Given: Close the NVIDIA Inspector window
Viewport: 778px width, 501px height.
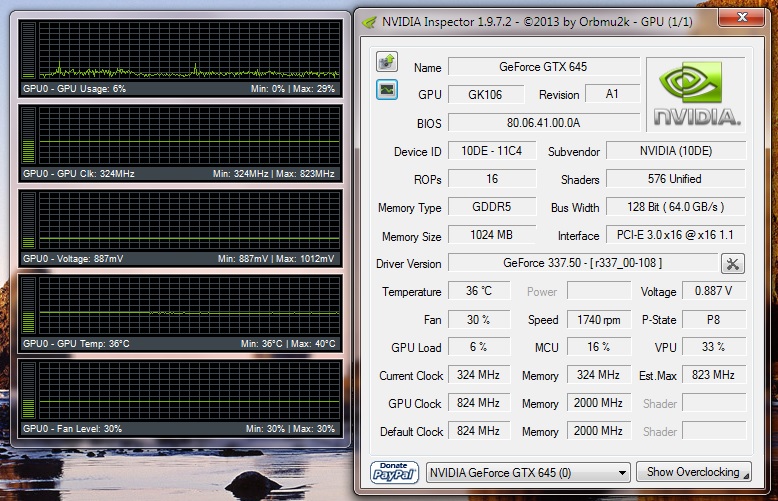Looking at the screenshot, I should [x=742, y=18].
